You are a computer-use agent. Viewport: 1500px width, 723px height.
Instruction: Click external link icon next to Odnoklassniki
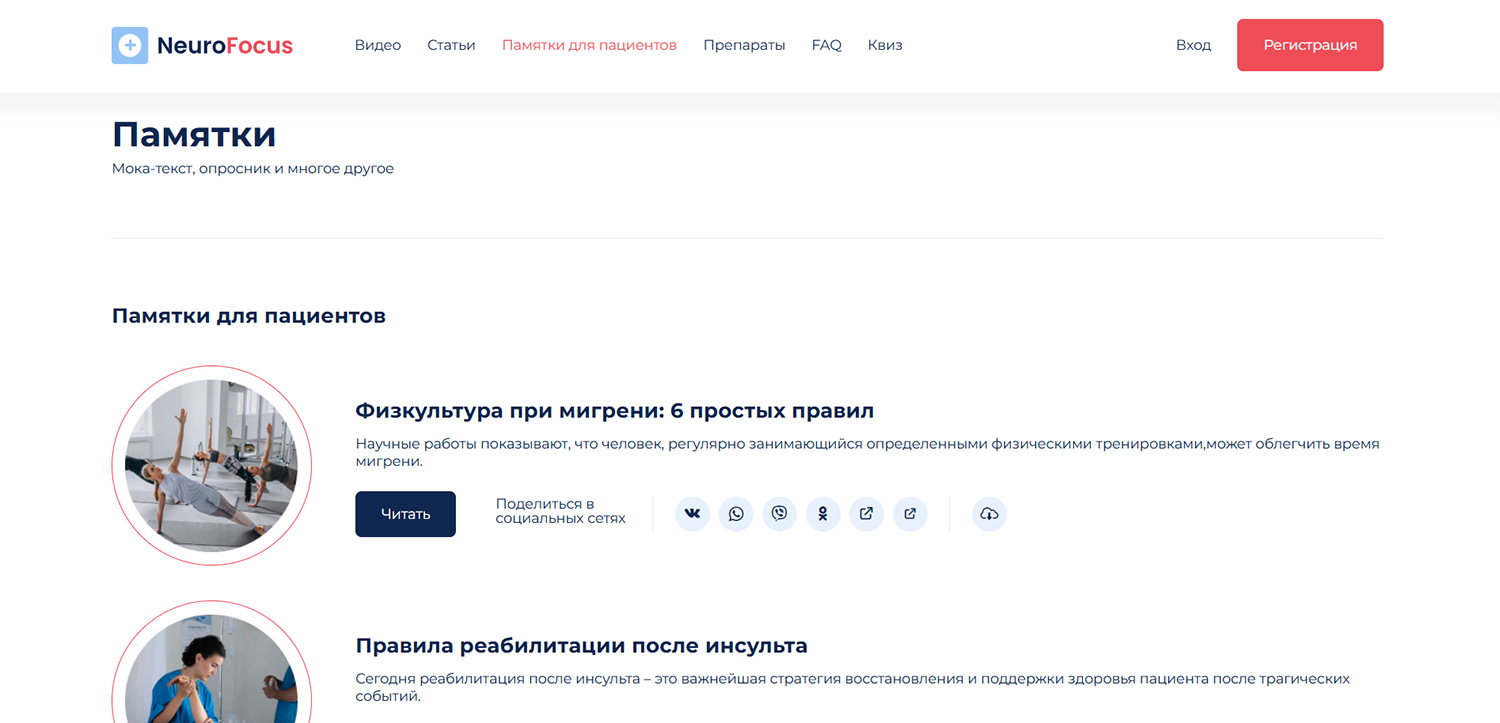[x=867, y=514]
